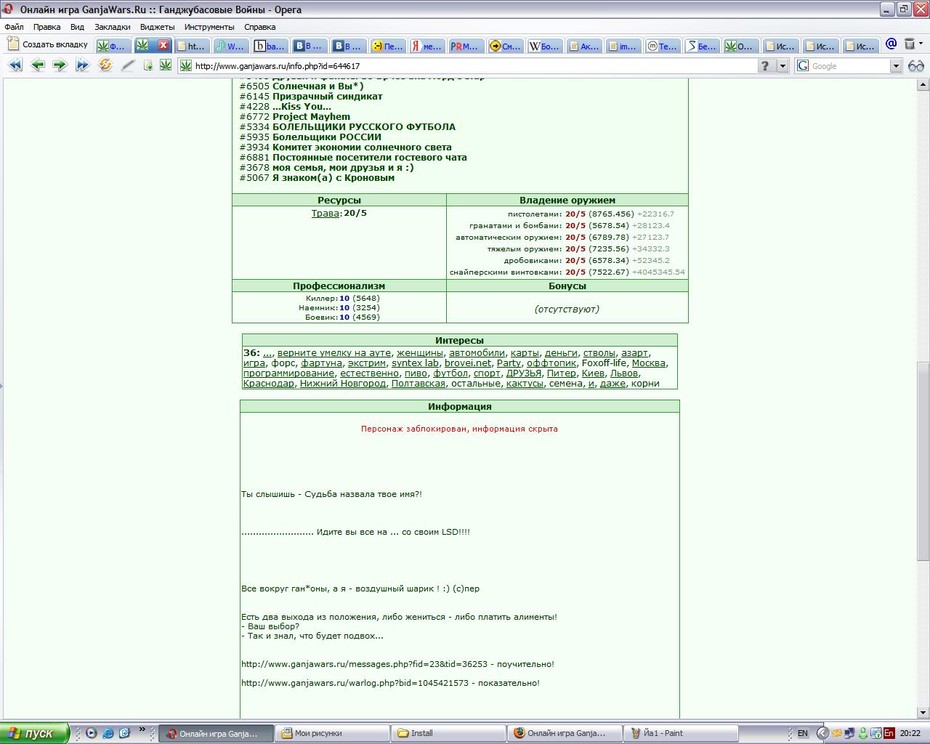This screenshot has width=930, height=744.
Task: Open the 'Файл' menu
Action: pyautogui.click(x=14, y=27)
